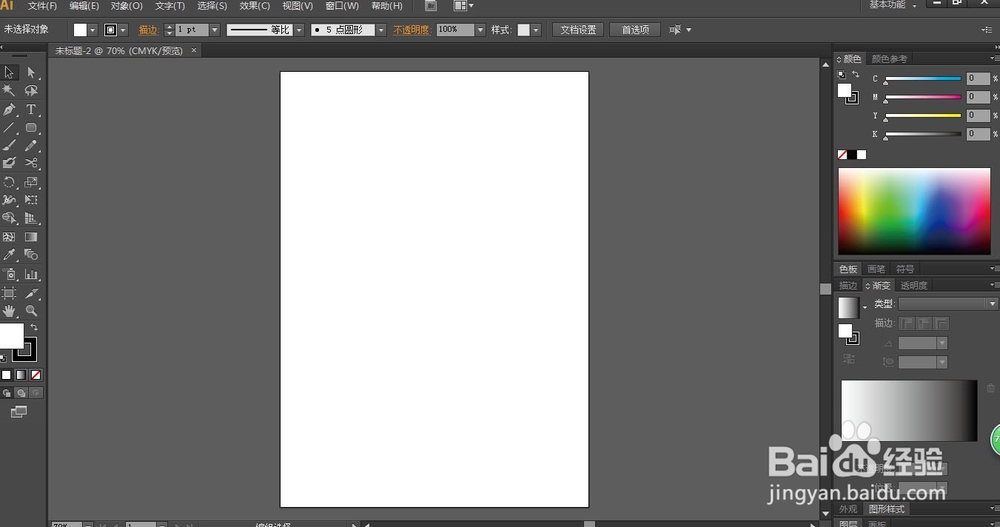Select the Scissors tool
Image resolution: width=1000 pixels, height=527 pixels.
pyautogui.click(x=31, y=163)
